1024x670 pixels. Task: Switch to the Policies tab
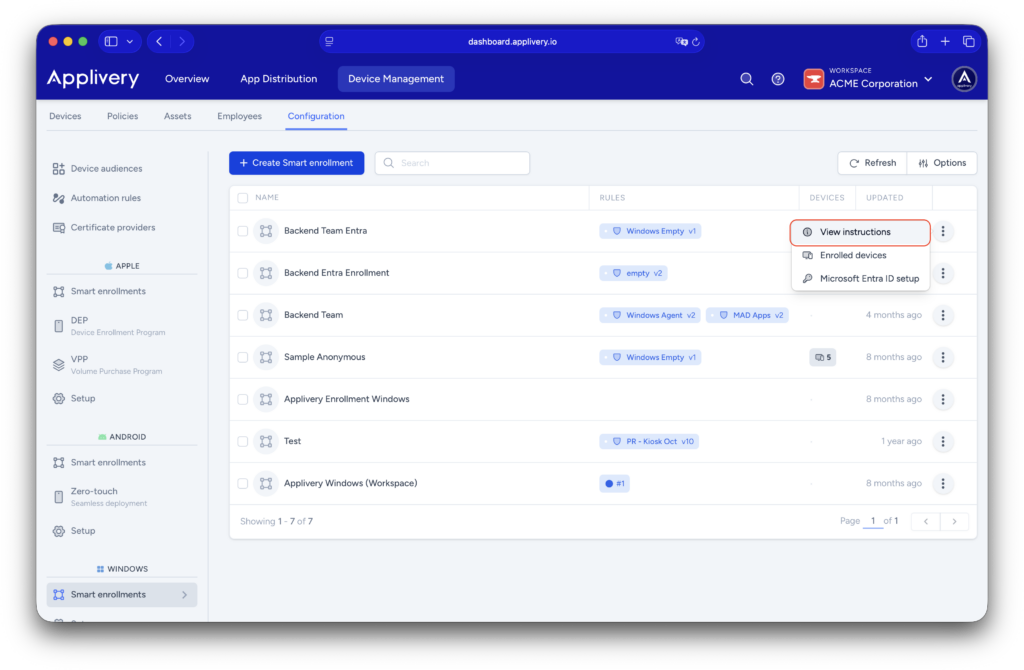pyautogui.click(x=122, y=116)
